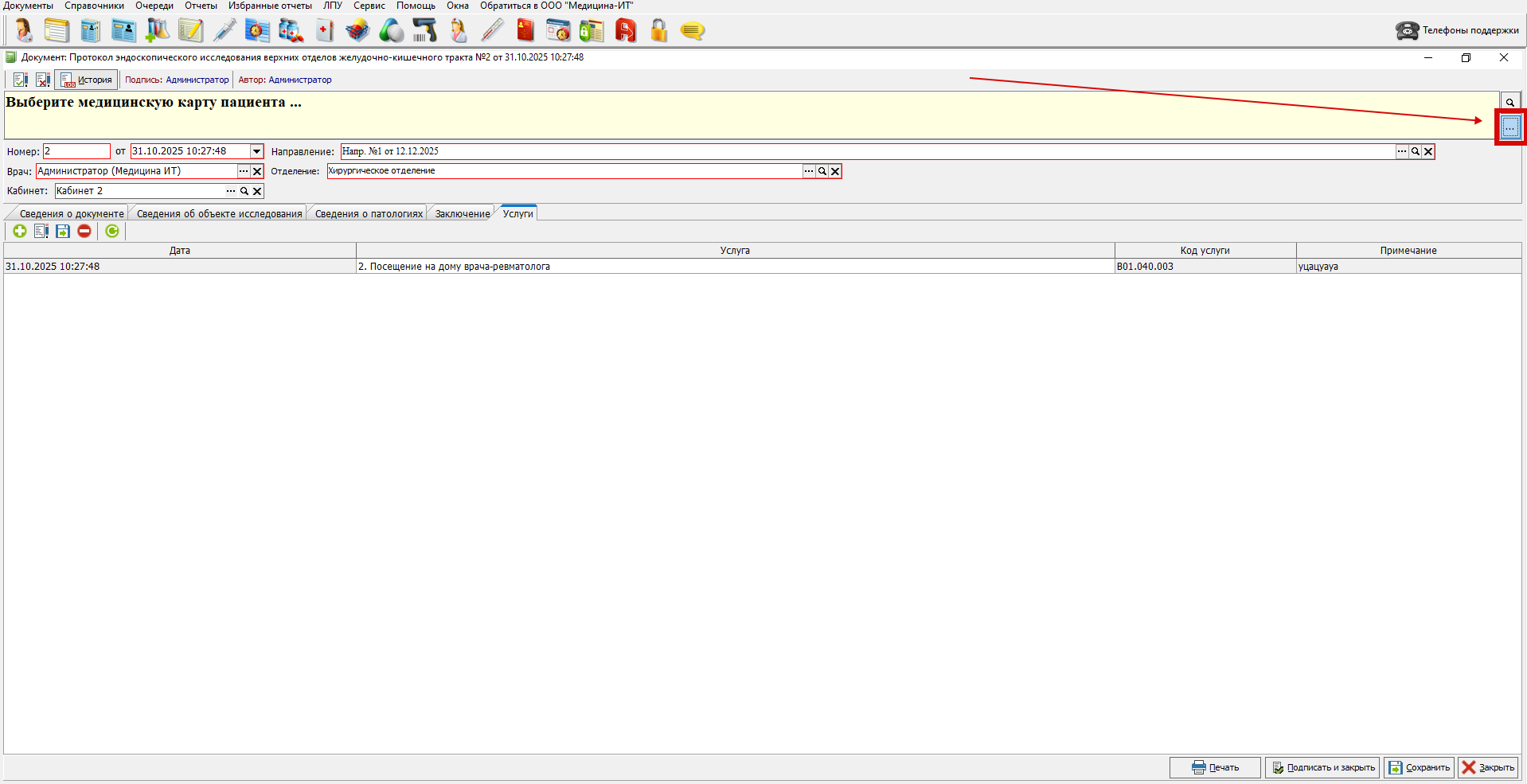Open the date dropdown next to document number
This screenshot has height=784, width=1527.
click(256, 151)
